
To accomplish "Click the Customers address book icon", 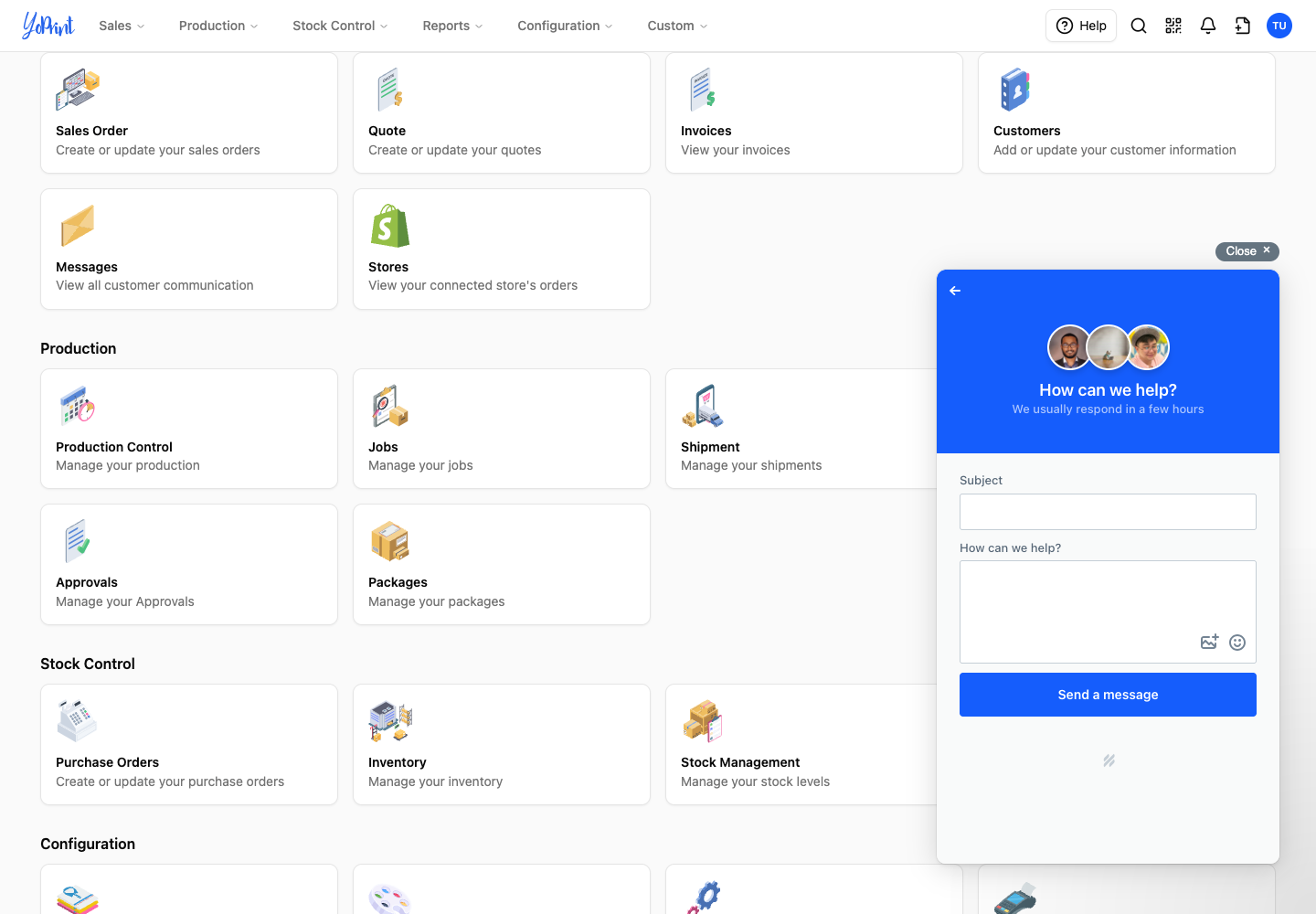I will [x=1015, y=90].
